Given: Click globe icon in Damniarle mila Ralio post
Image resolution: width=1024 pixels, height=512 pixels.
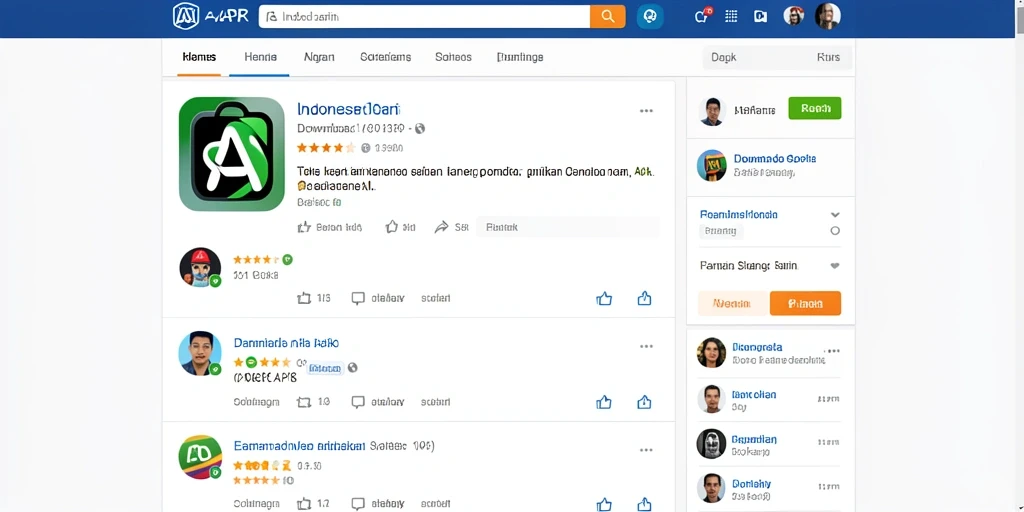Looking at the screenshot, I should point(353,368).
